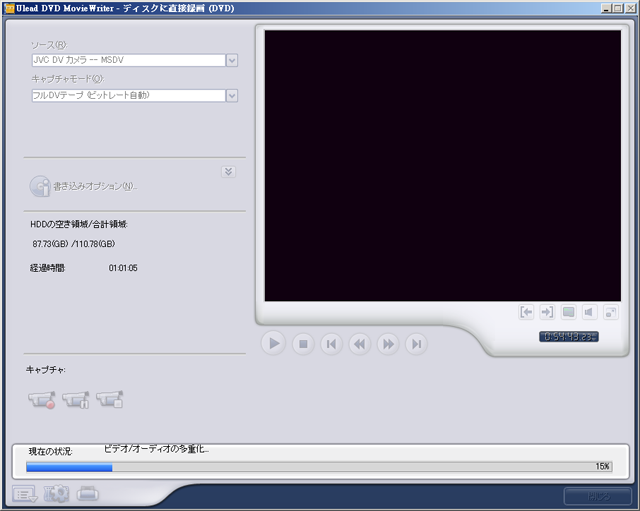Click the timecode display 0:54:43.23
The width and height of the screenshot is (640, 511).
(x=569, y=337)
